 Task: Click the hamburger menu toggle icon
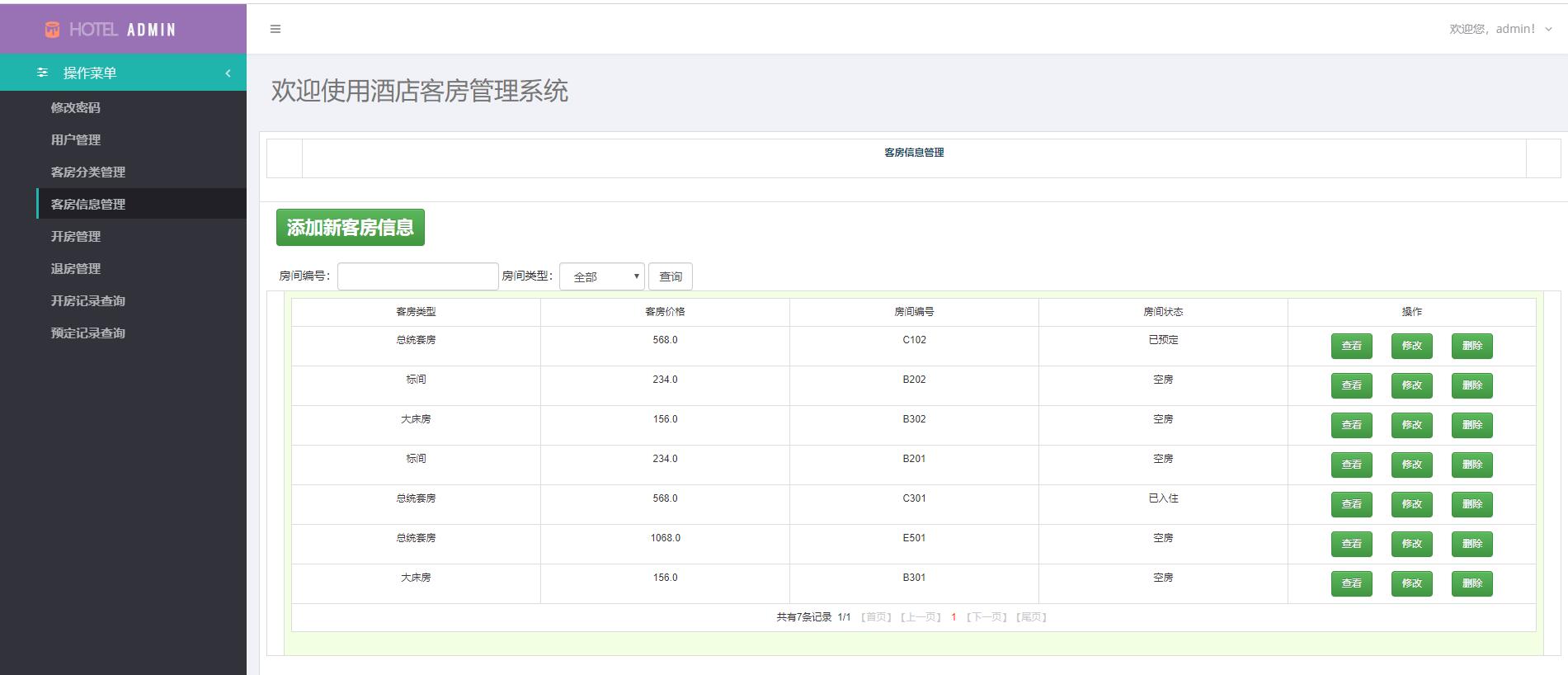click(275, 29)
